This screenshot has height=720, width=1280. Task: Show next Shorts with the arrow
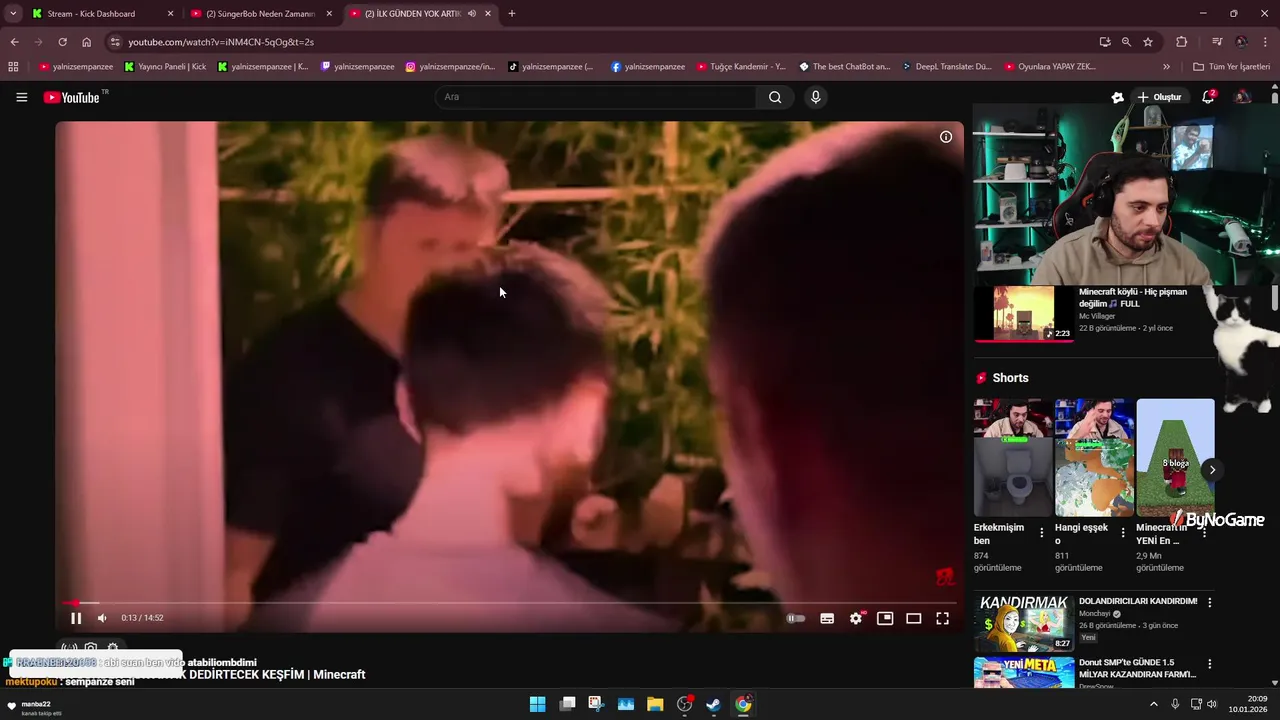(x=1212, y=470)
